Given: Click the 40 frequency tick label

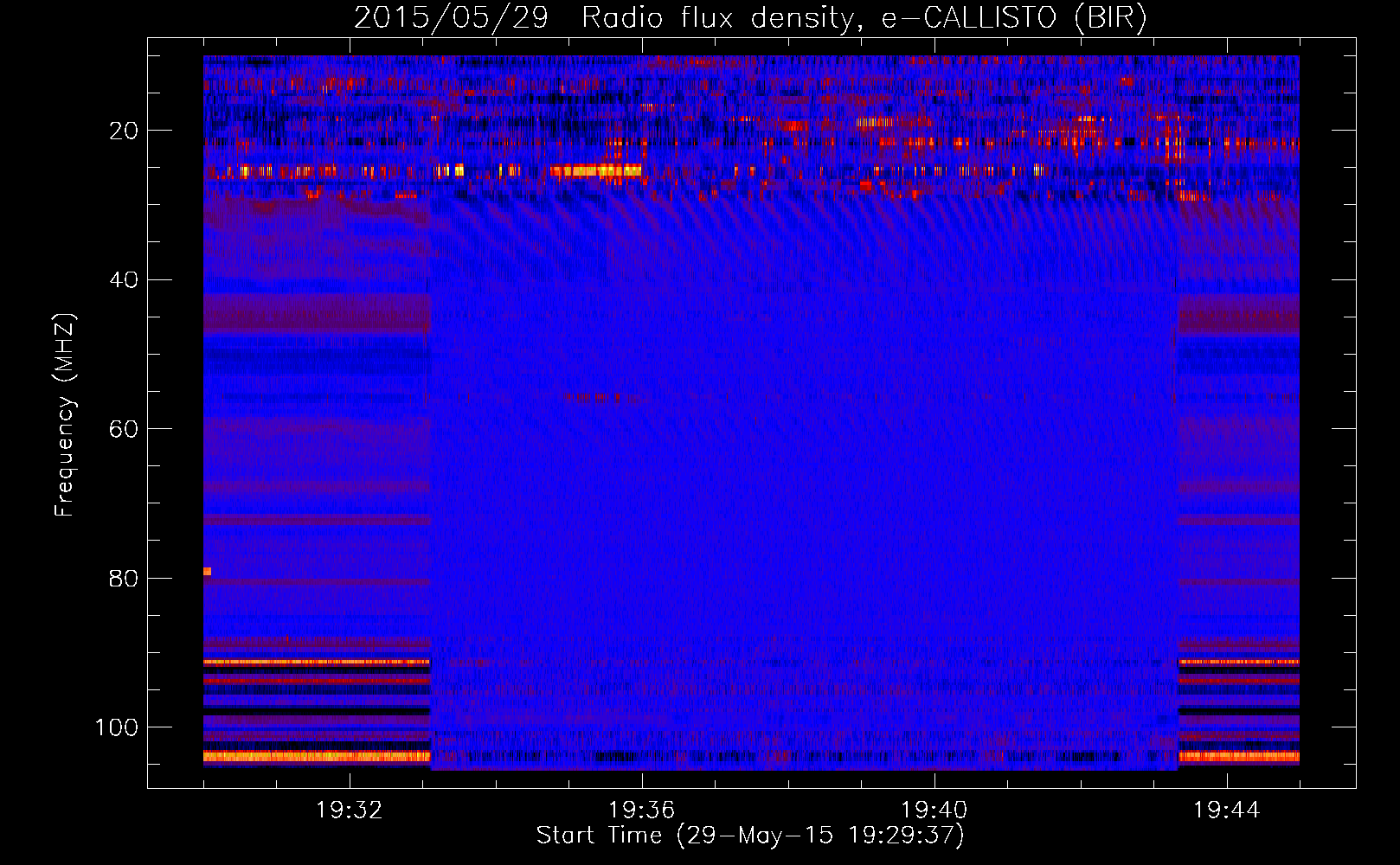Looking at the screenshot, I should (x=124, y=280).
